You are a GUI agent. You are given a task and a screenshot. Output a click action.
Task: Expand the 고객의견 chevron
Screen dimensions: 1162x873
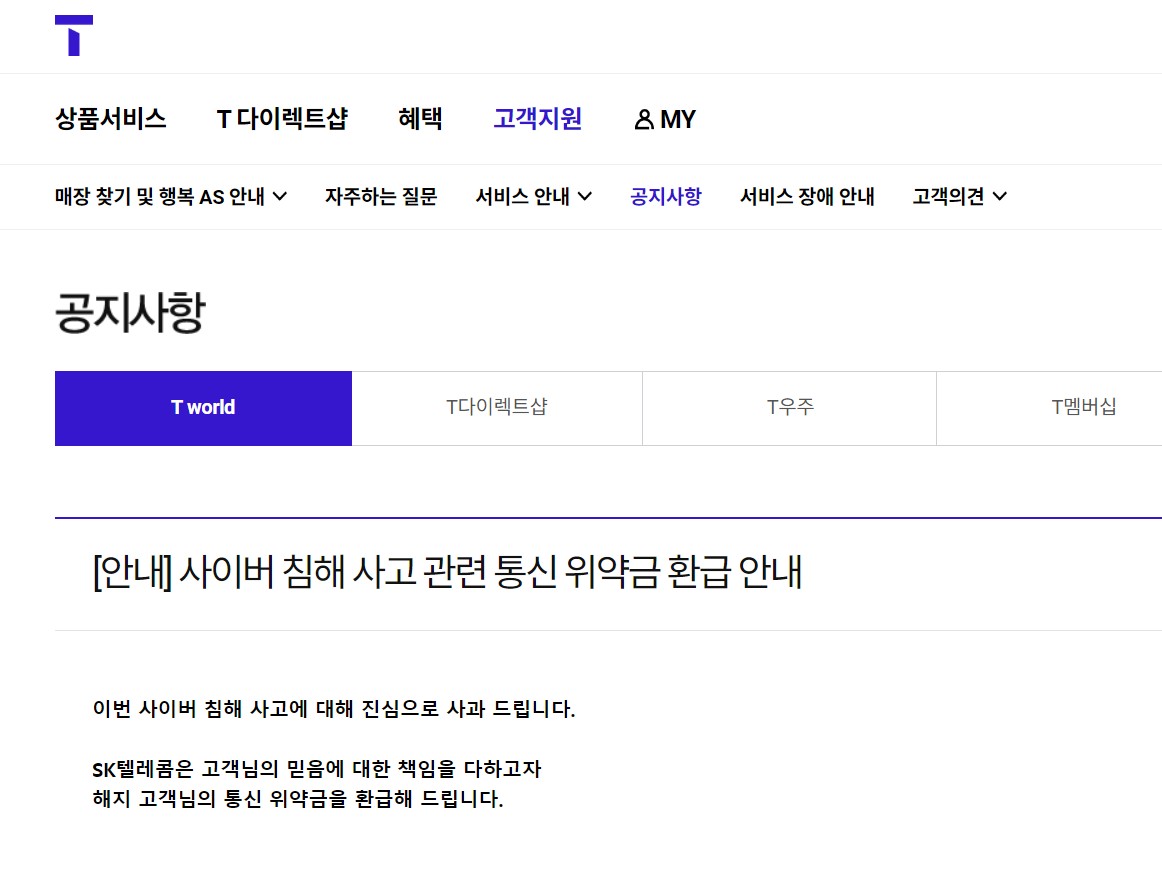[1000, 196]
